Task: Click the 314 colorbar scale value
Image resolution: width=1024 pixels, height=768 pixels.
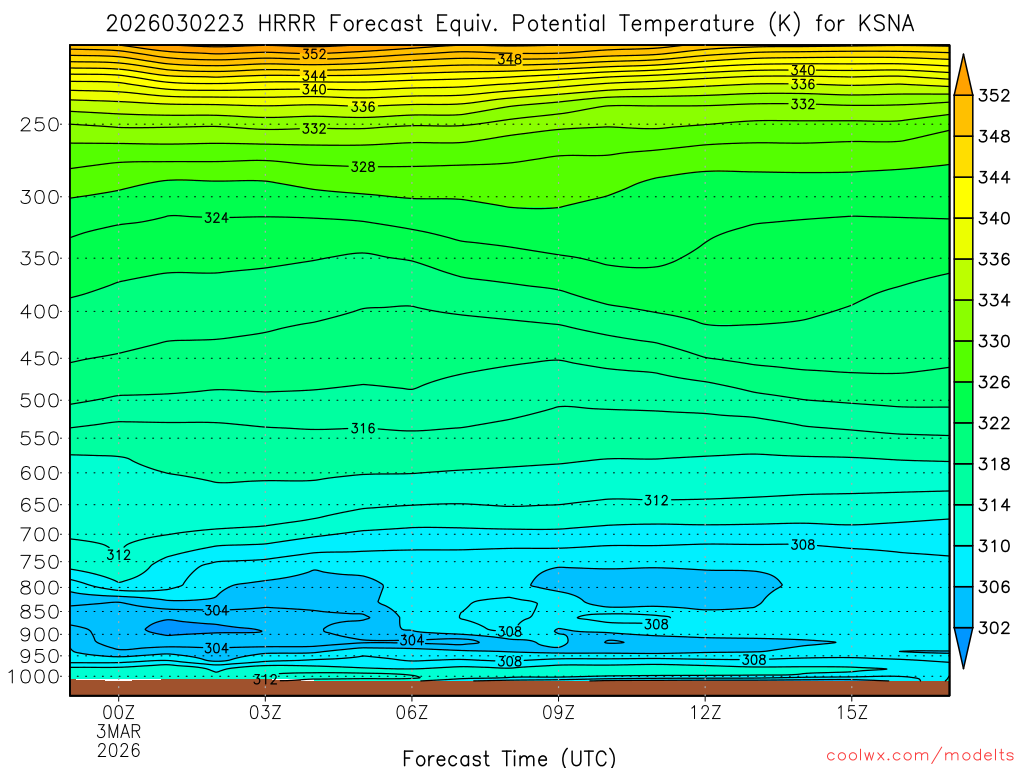Action: pos(994,505)
